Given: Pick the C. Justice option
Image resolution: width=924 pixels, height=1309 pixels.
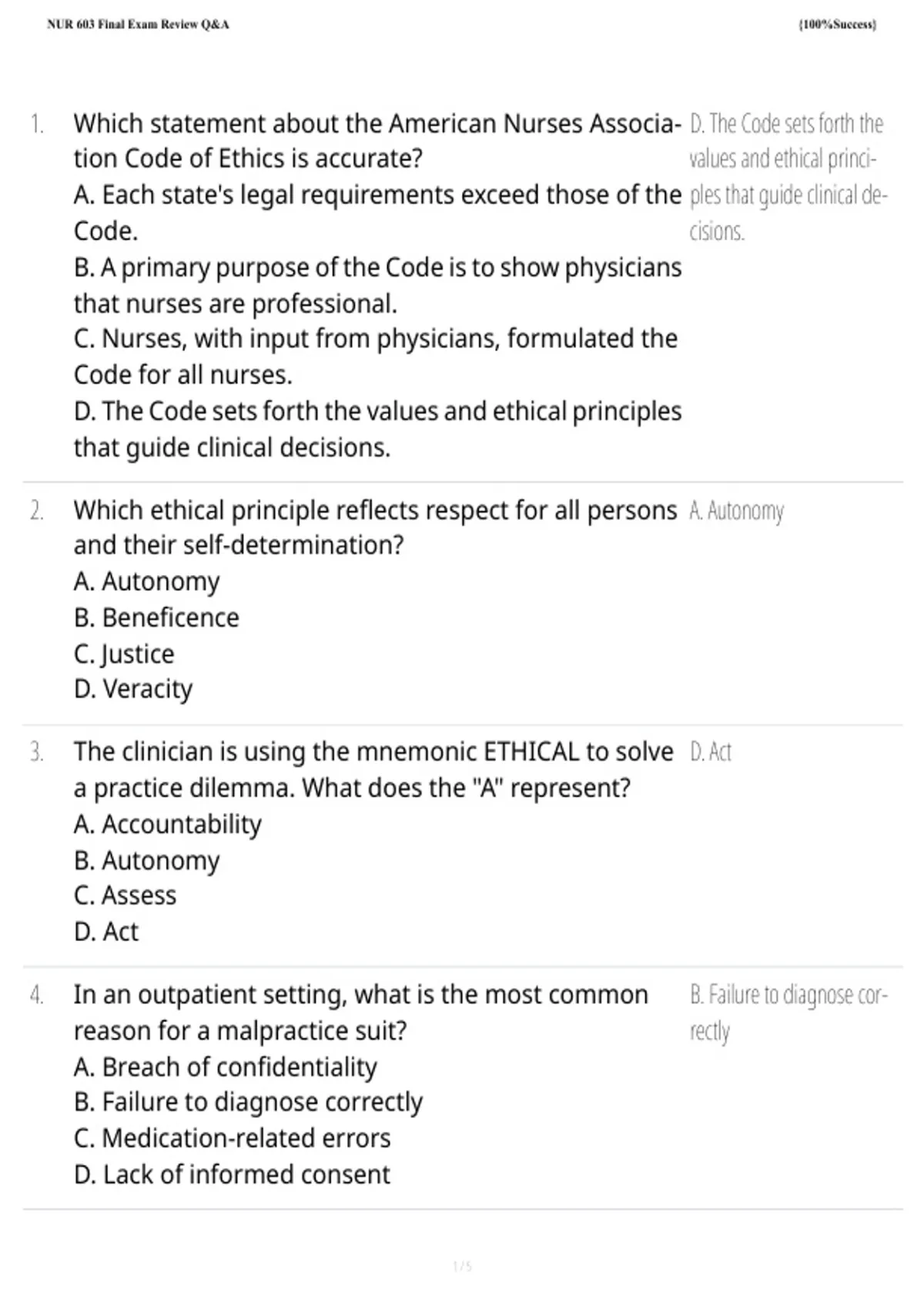Looking at the screenshot, I should [x=124, y=654].
